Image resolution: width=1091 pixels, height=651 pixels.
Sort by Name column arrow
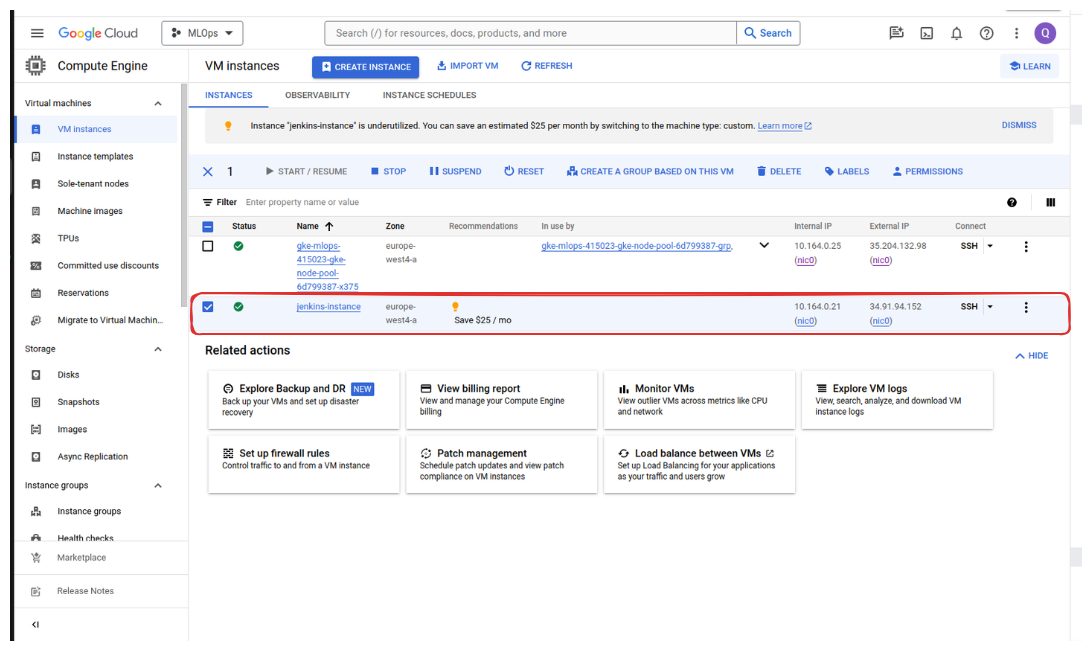click(329, 226)
